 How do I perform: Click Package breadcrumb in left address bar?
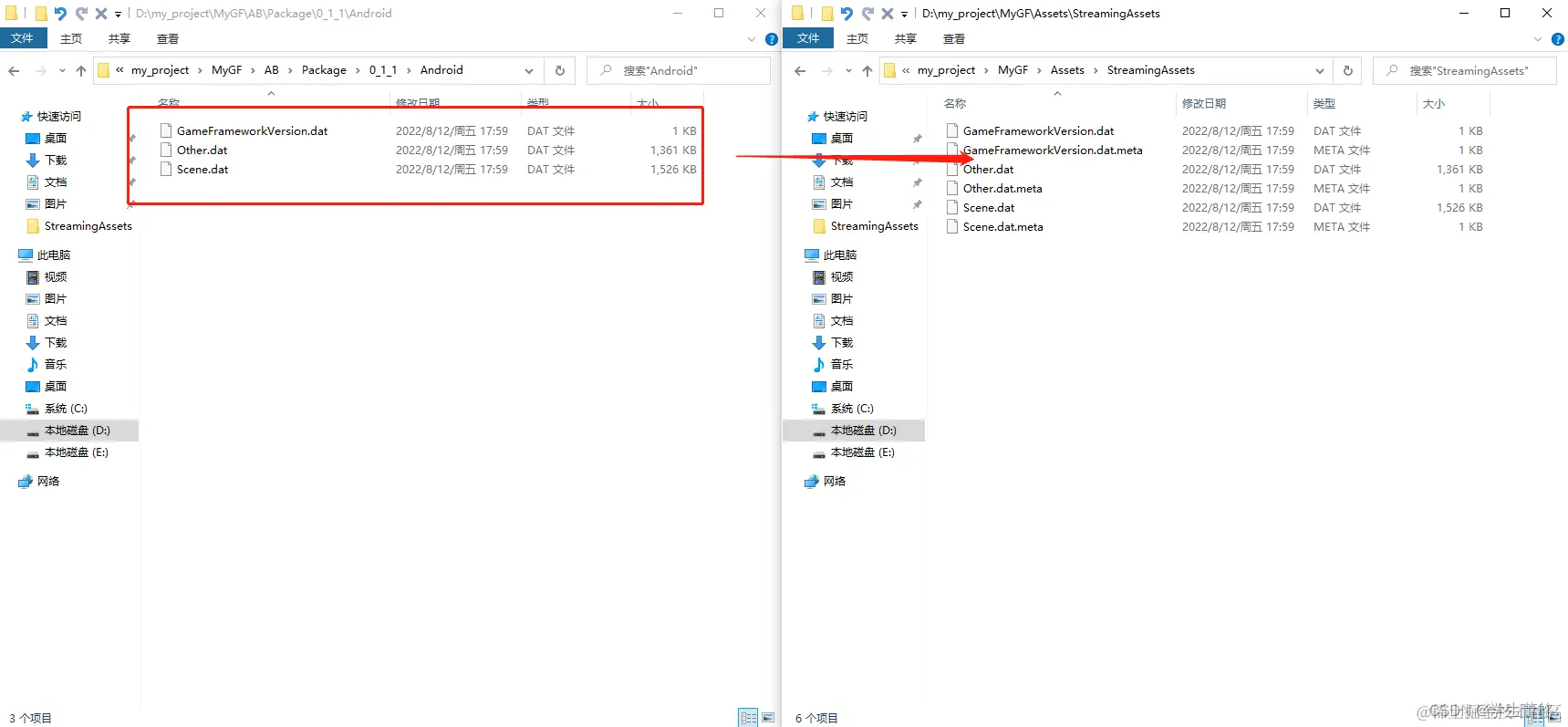pyautogui.click(x=324, y=70)
